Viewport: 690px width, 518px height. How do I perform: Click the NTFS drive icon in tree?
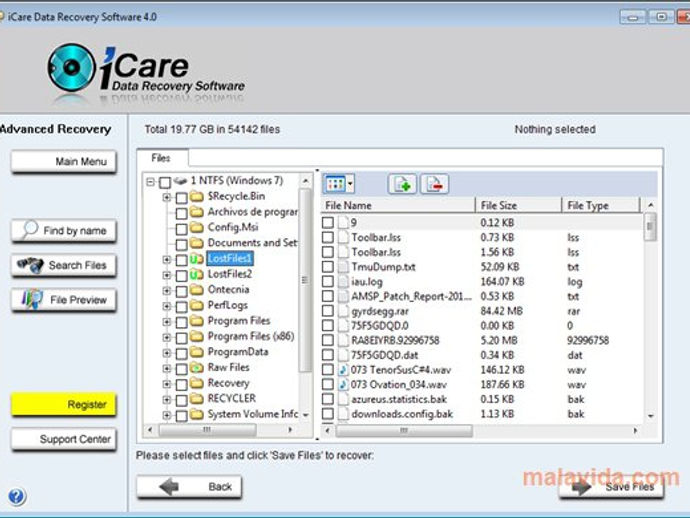181,180
